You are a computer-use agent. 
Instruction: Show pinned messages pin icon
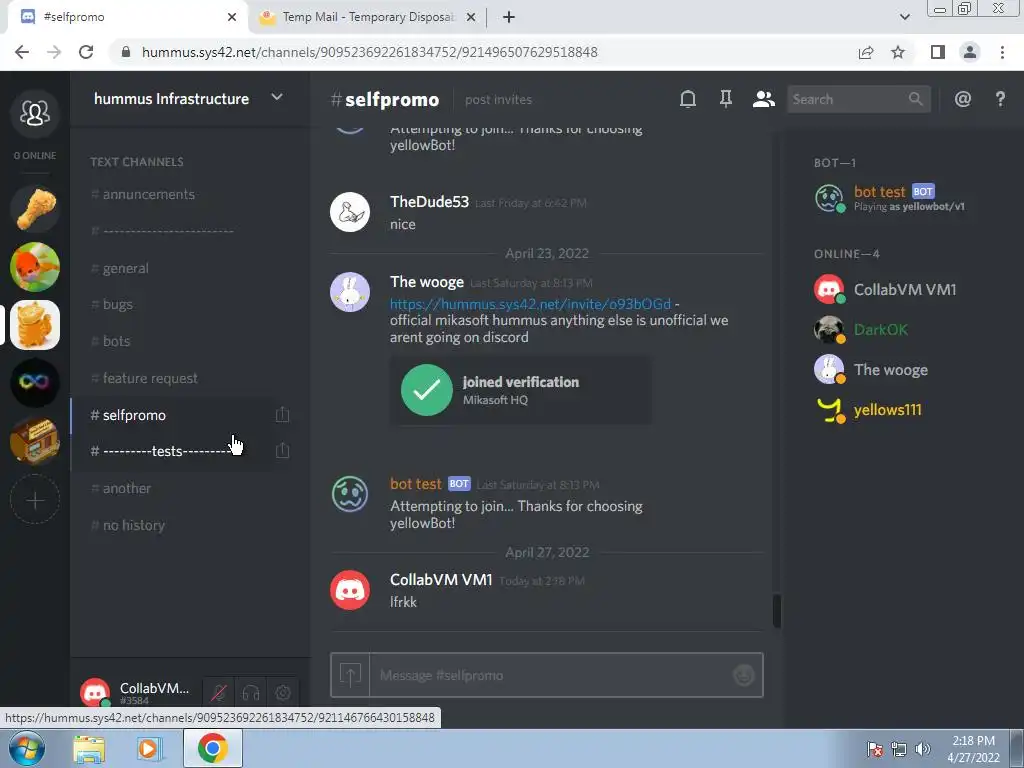pos(726,99)
